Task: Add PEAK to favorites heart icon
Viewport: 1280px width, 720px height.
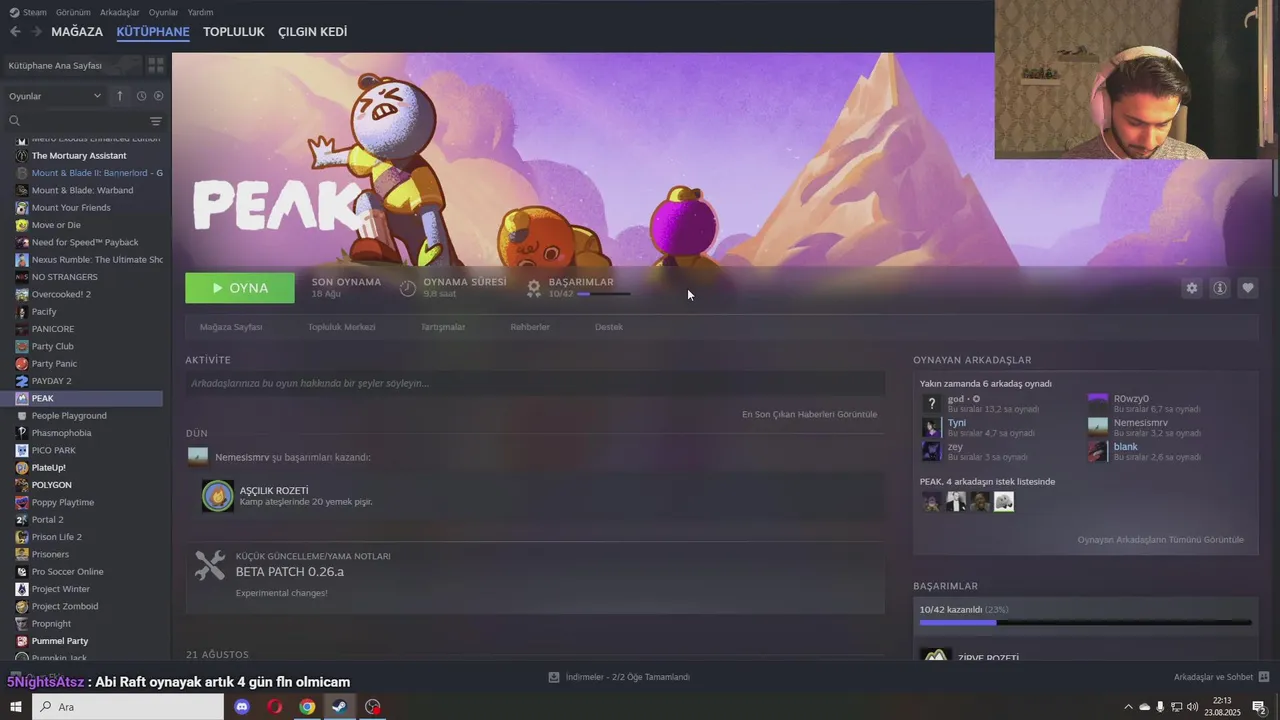Action: (x=1248, y=288)
